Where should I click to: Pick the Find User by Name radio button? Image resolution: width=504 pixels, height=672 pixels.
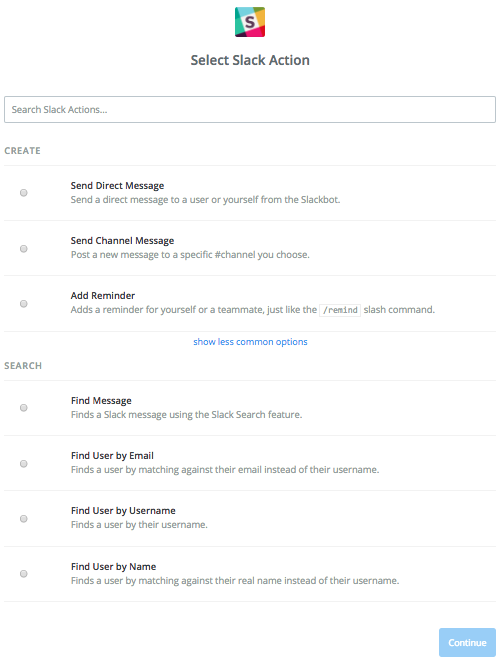click(x=24, y=573)
